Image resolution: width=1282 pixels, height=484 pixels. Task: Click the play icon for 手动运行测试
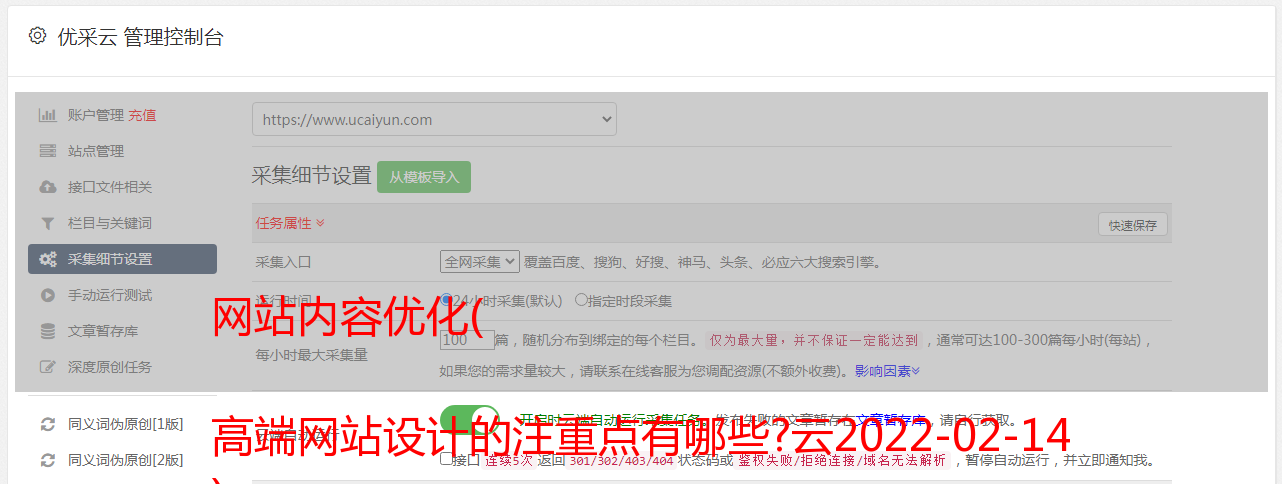click(x=47, y=295)
